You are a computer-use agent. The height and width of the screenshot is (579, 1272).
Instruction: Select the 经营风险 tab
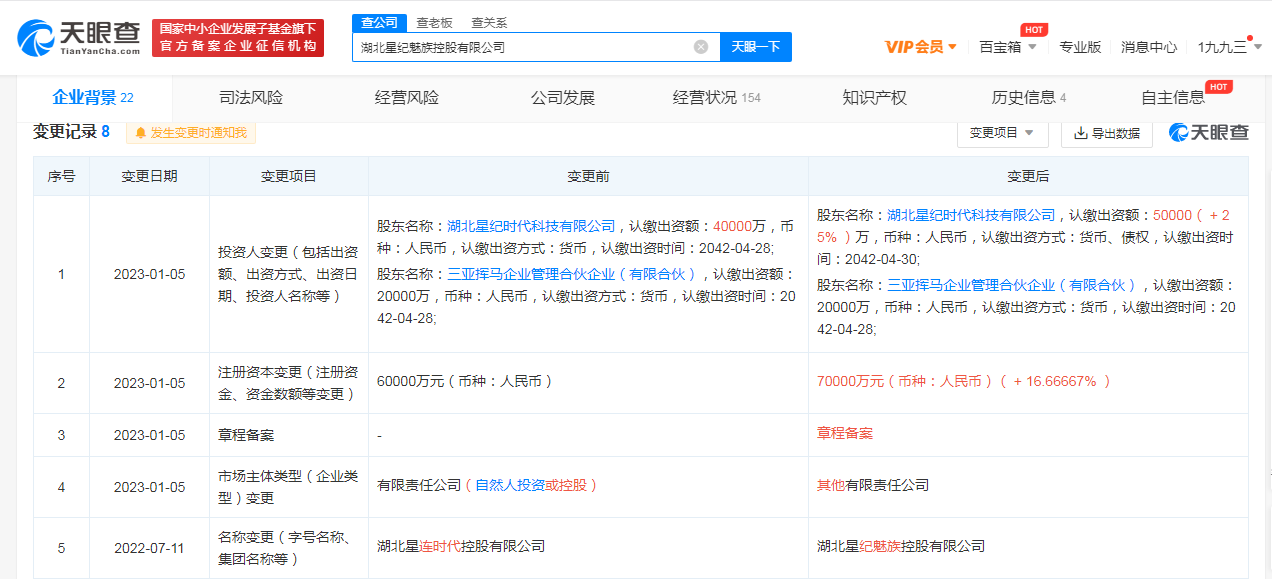pyautogui.click(x=407, y=98)
